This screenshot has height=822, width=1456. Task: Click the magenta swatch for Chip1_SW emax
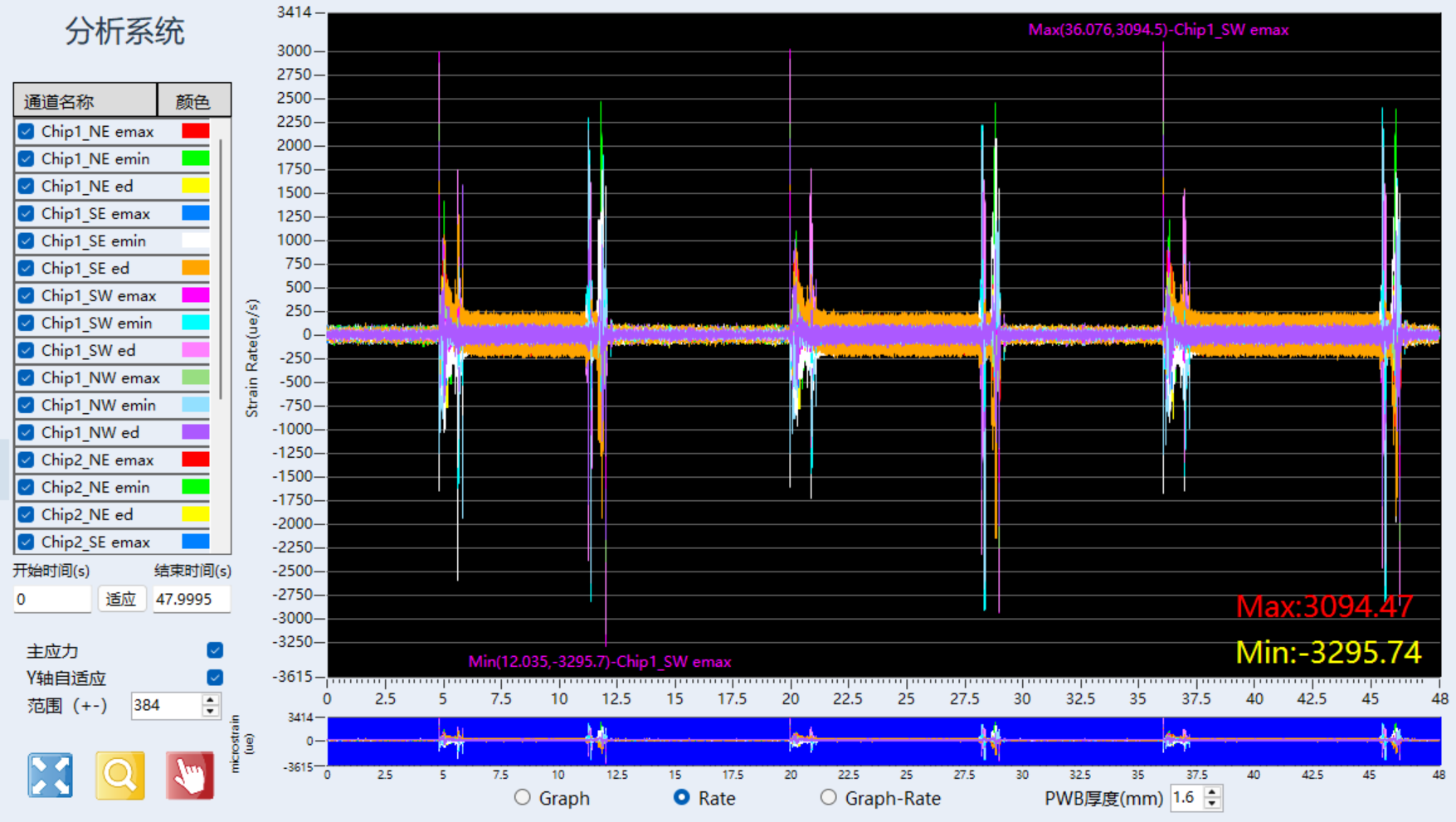(x=196, y=295)
